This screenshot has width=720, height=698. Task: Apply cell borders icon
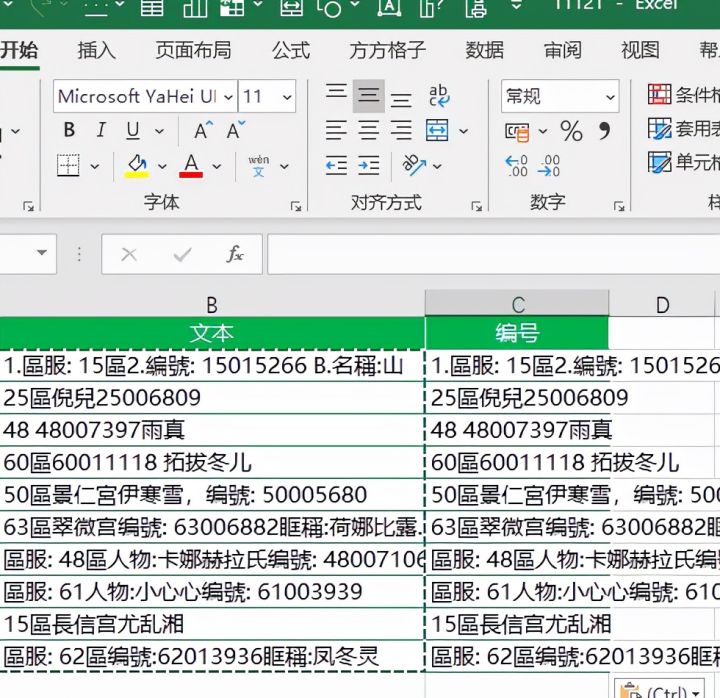68,165
